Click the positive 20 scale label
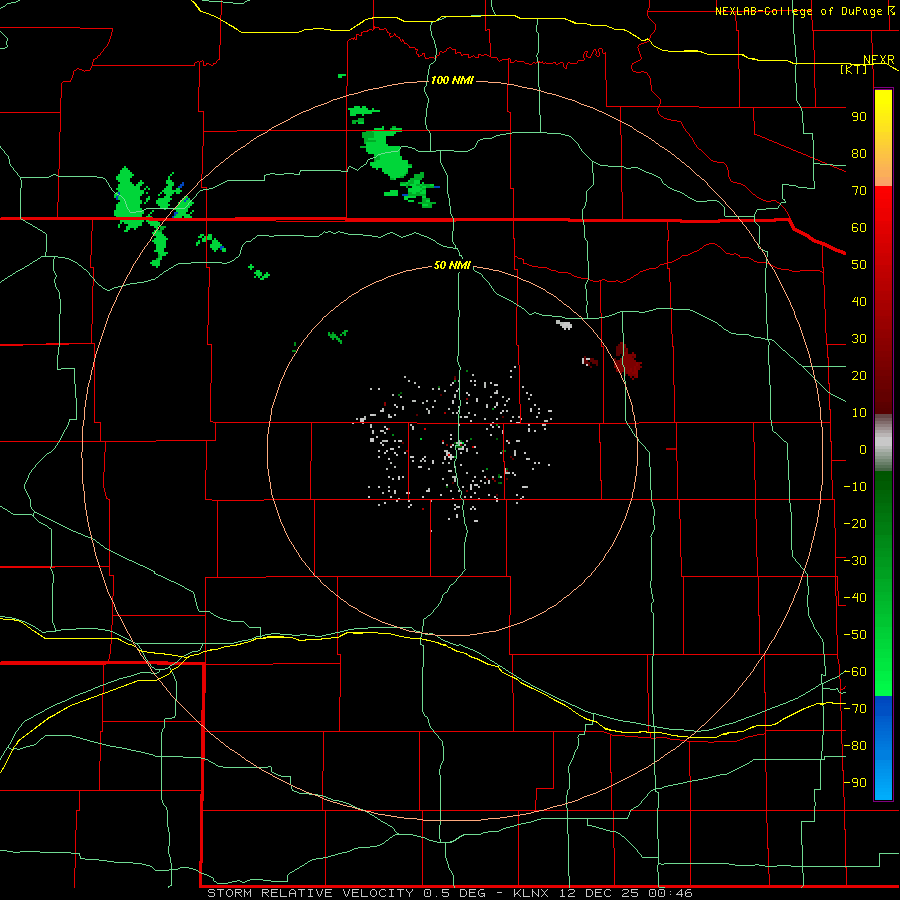This screenshot has width=900, height=900. click(x=859, y=376)
